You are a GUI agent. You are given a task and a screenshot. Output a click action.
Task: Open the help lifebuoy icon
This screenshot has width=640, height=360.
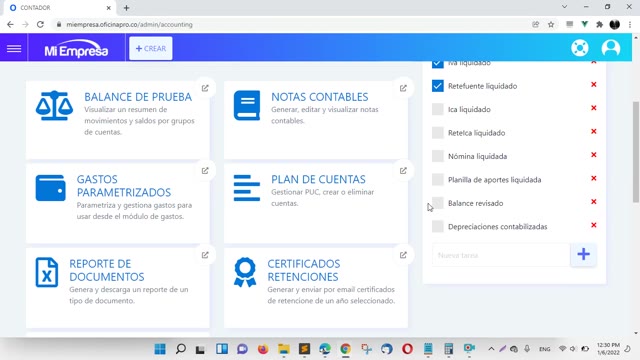[x=580, y=48]
